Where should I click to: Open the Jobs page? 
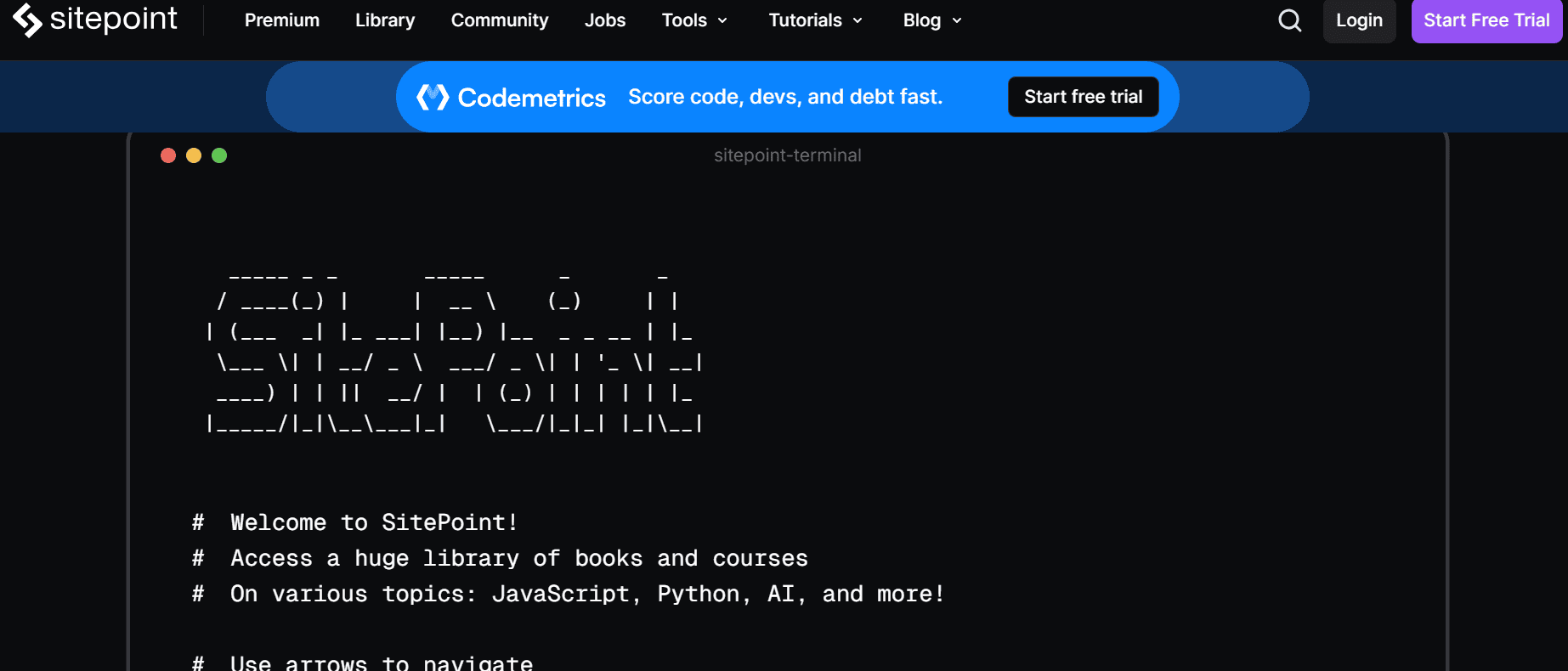[605, 20]
